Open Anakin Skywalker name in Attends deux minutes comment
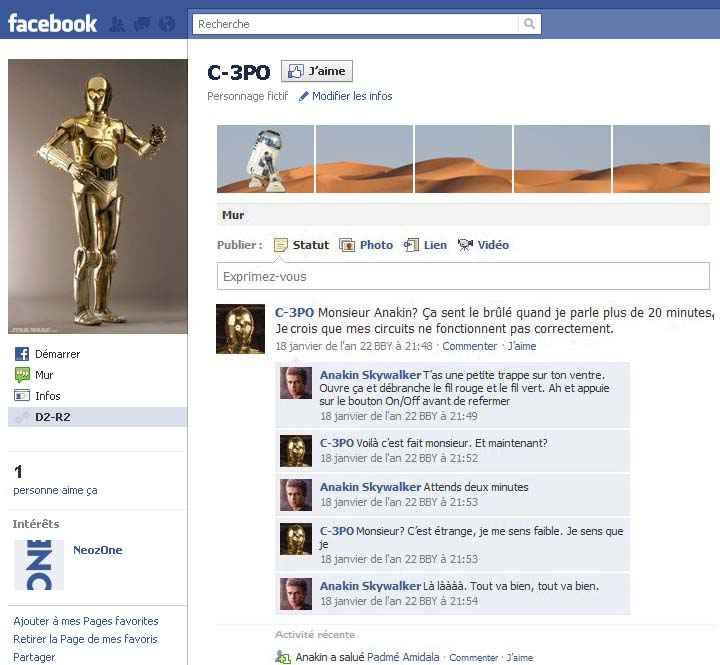 tap(370, 487)
